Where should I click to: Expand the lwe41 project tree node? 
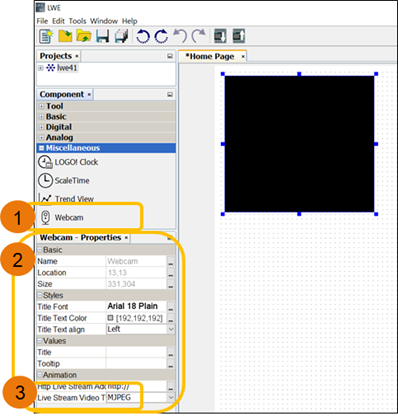[41, 68]
